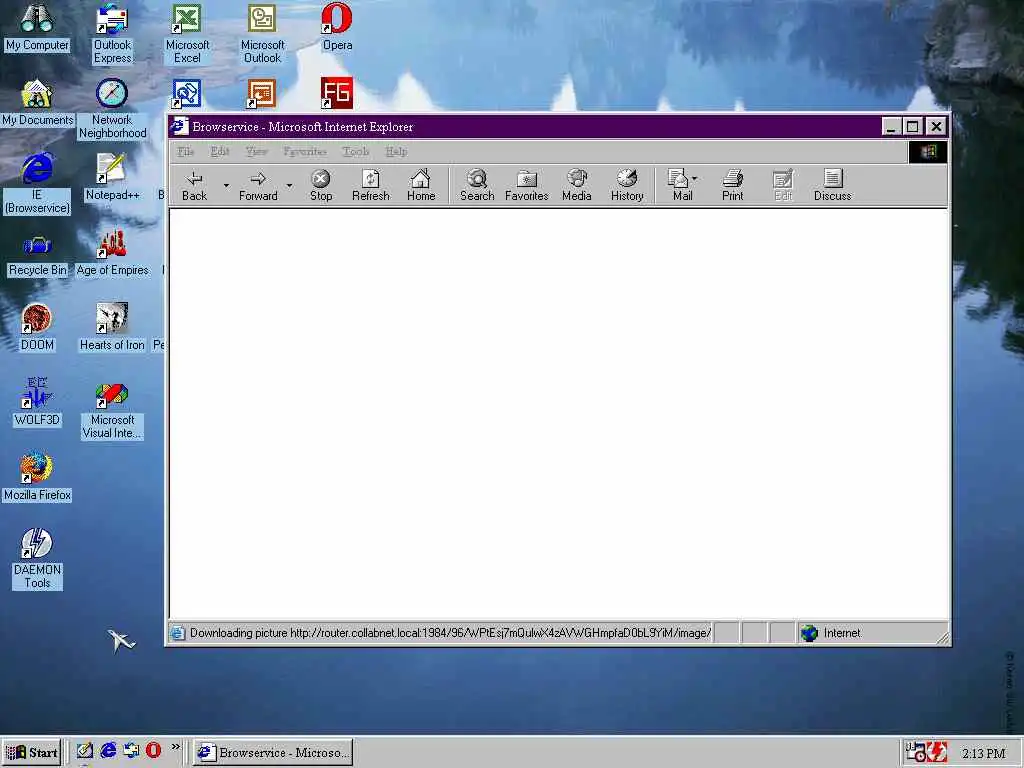Print the current page

tap(732, 185)
